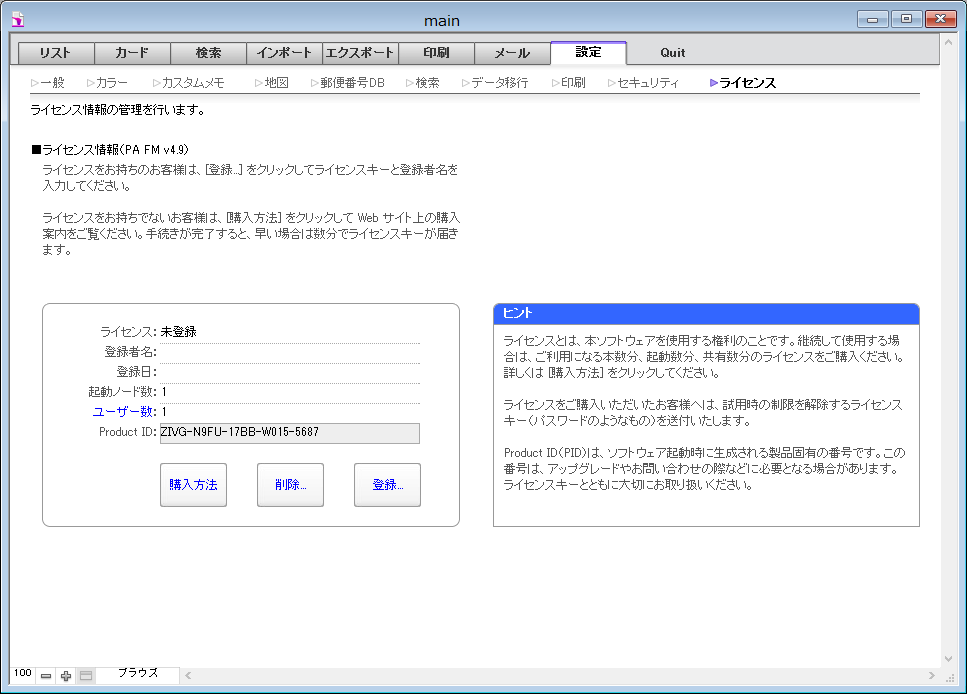Open the メール tab

click(512, 53)
